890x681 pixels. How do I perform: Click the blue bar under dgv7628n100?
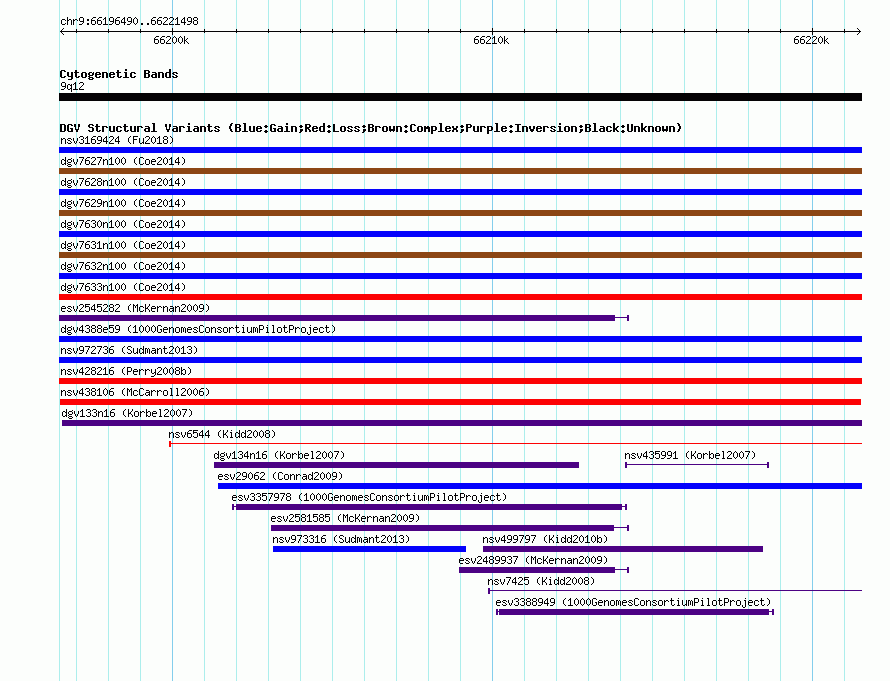(460, 192)
